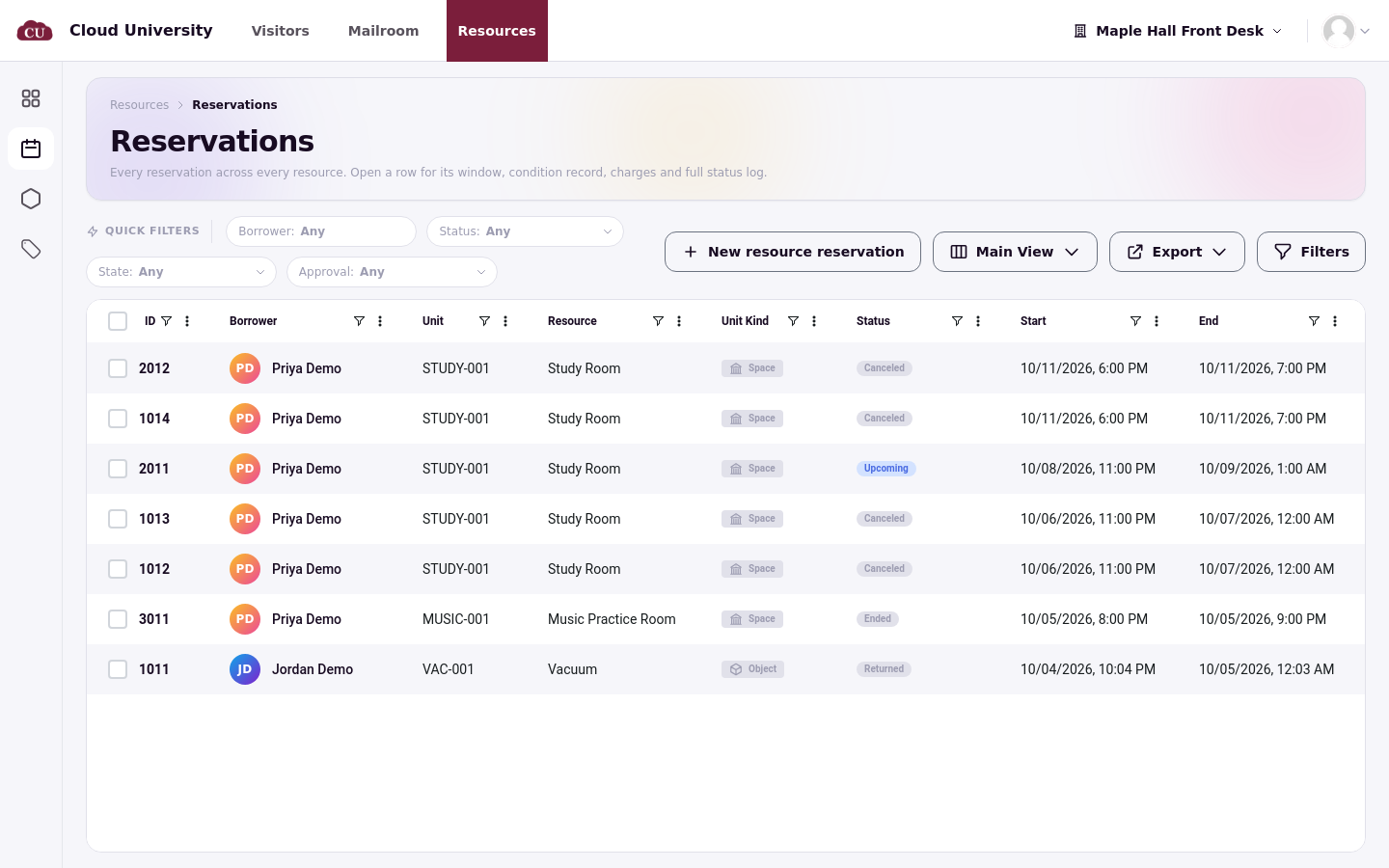The width and height of the screenshot is (1389, 868).
Task: Select the checkbox for reservation 2012
Action: coord(118,368)
